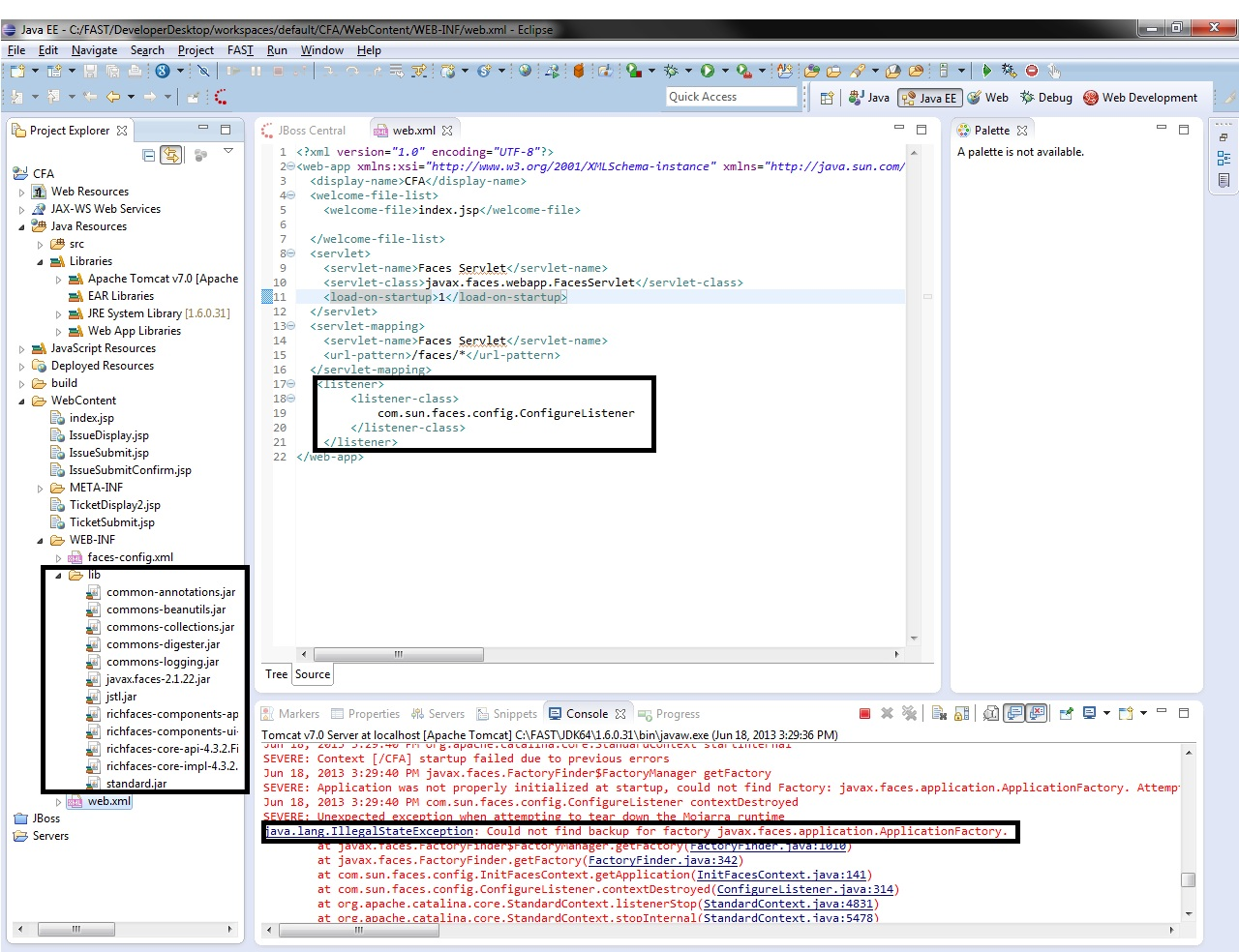Viewport: 1239px width, 952px height.
Task: Expand the META-INF folder
Action: 40,489
